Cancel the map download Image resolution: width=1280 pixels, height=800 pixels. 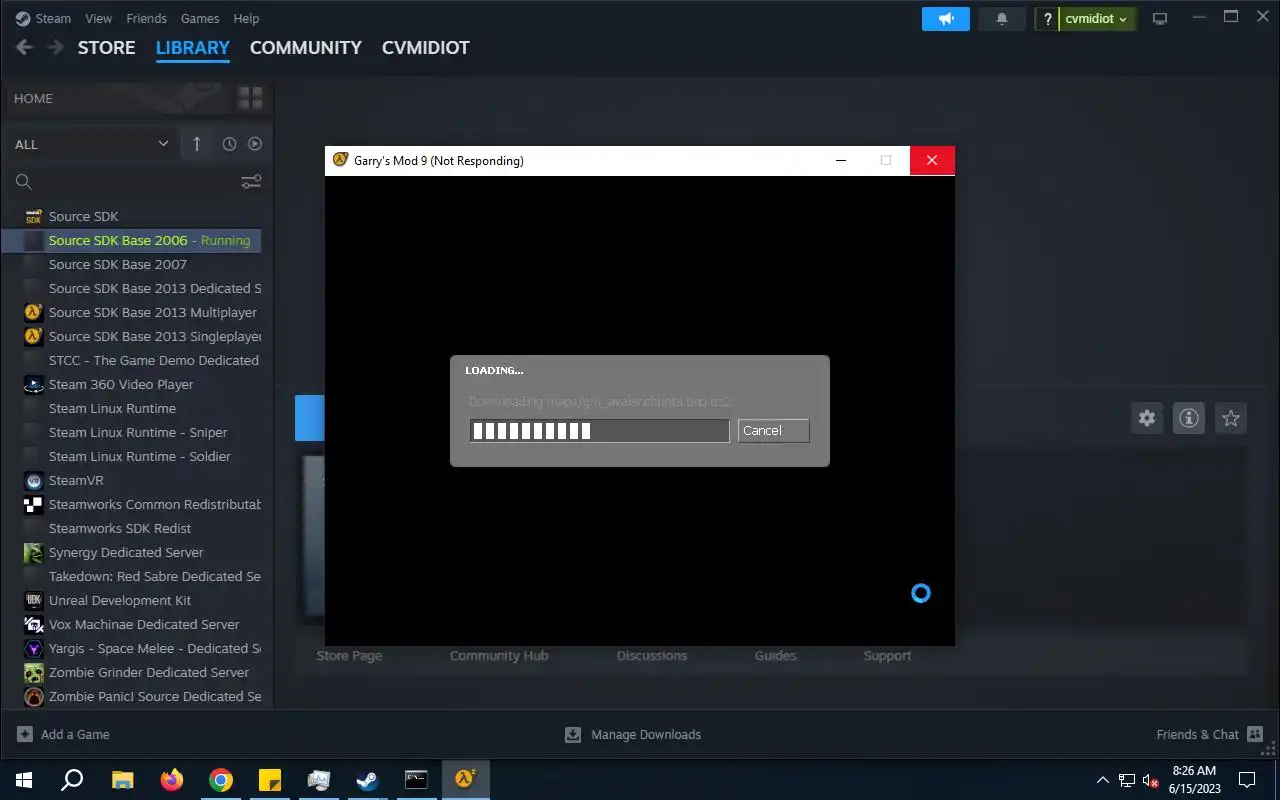coord(773,430)
